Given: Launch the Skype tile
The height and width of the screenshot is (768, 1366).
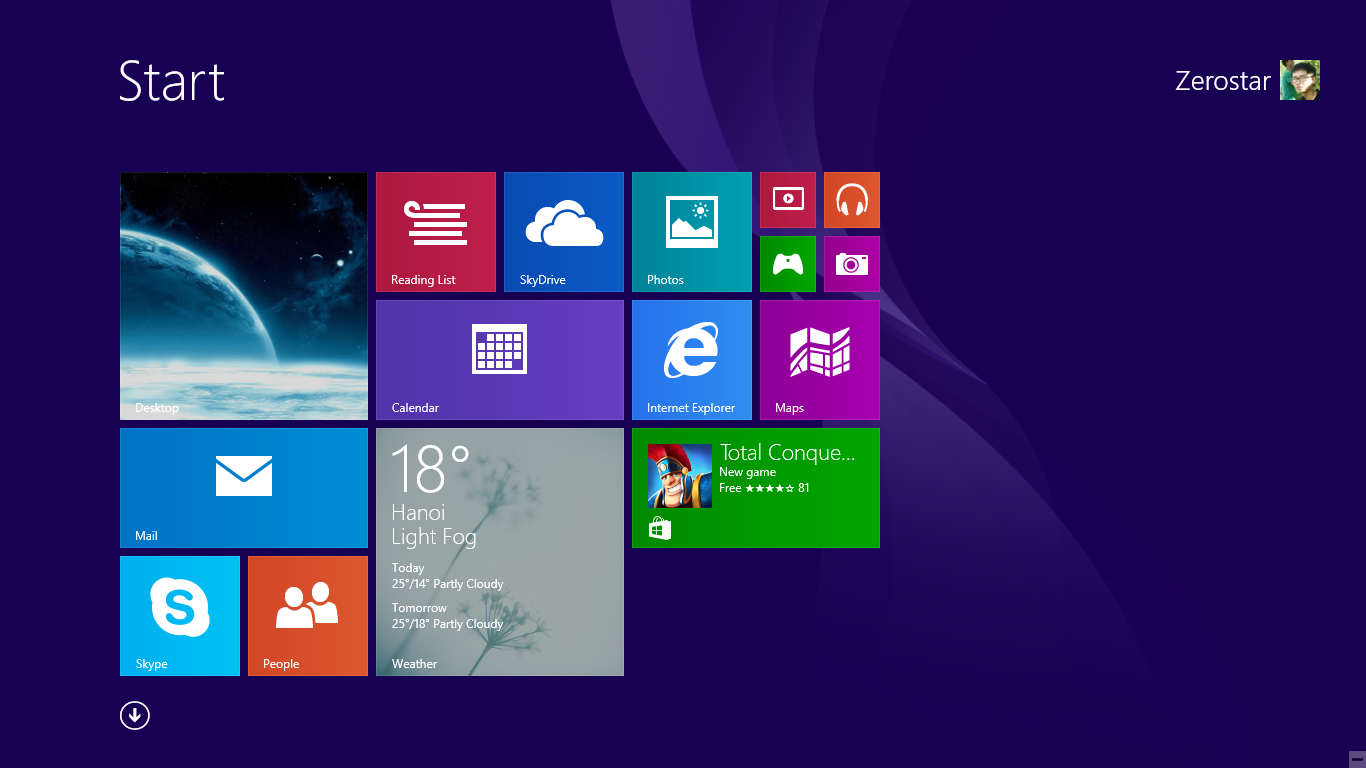Looking at the screenshot, I should pyautogui.click(x=180, y=616).
